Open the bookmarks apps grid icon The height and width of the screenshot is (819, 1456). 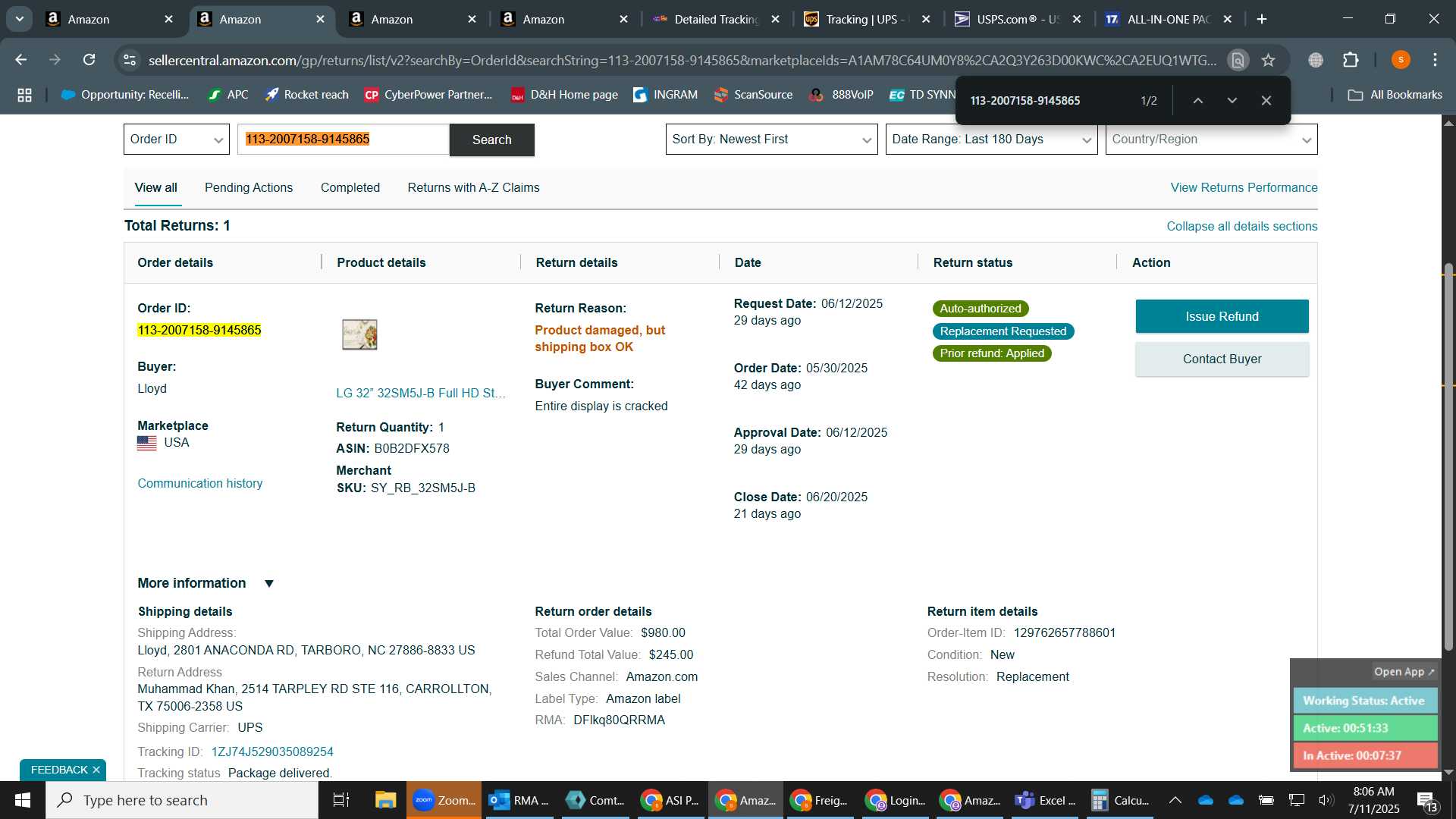[x=24, y=95]
